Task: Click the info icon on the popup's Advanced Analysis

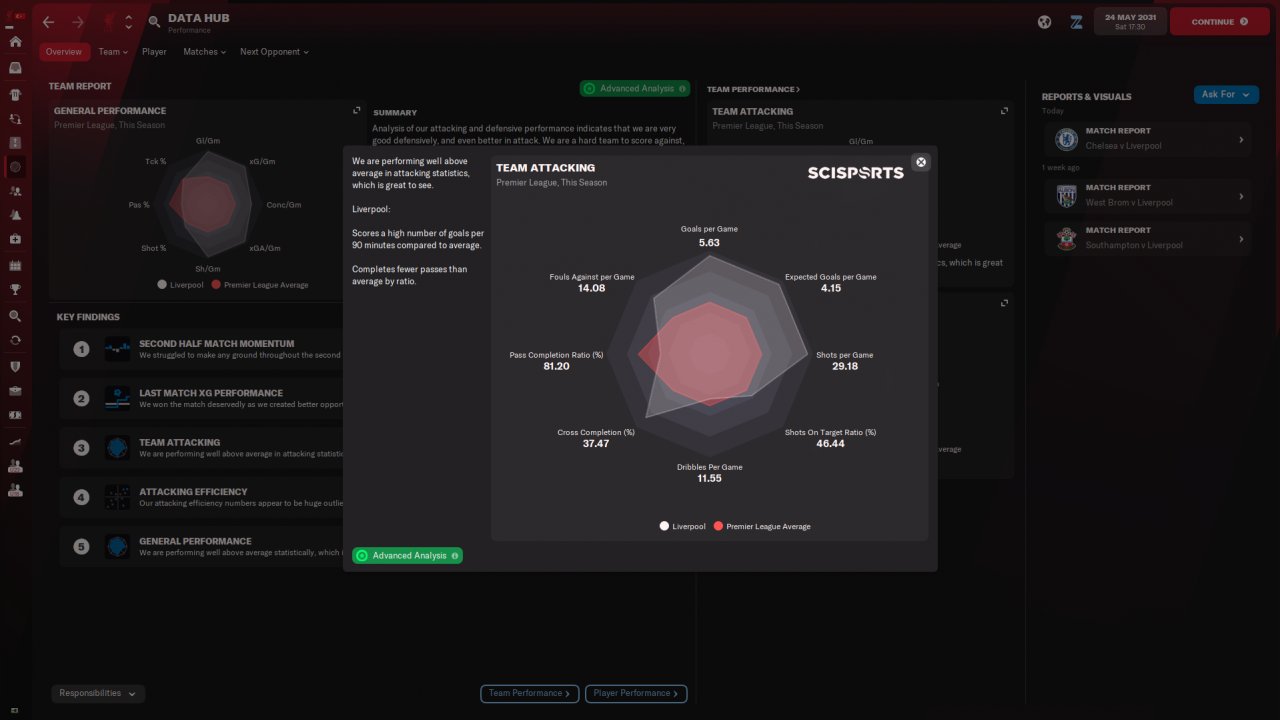Action: click(x=455, y=556)
